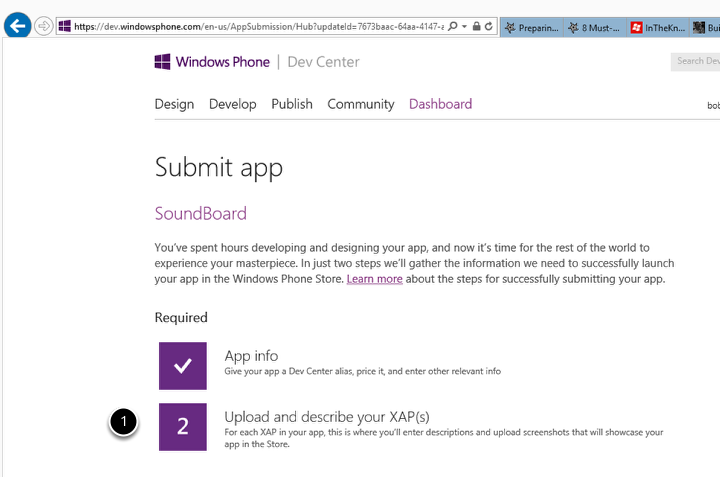This screenshot has width=720, height=477.
Task: Click the browser forward arrow button
Action: 44,25
